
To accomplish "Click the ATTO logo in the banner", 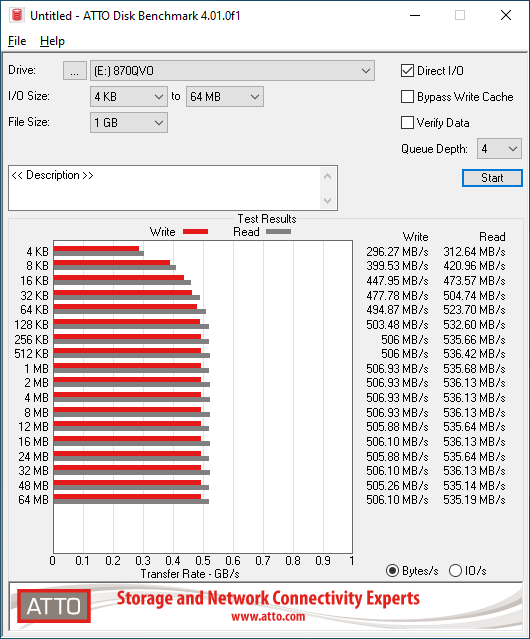I will tap(54, 606).
